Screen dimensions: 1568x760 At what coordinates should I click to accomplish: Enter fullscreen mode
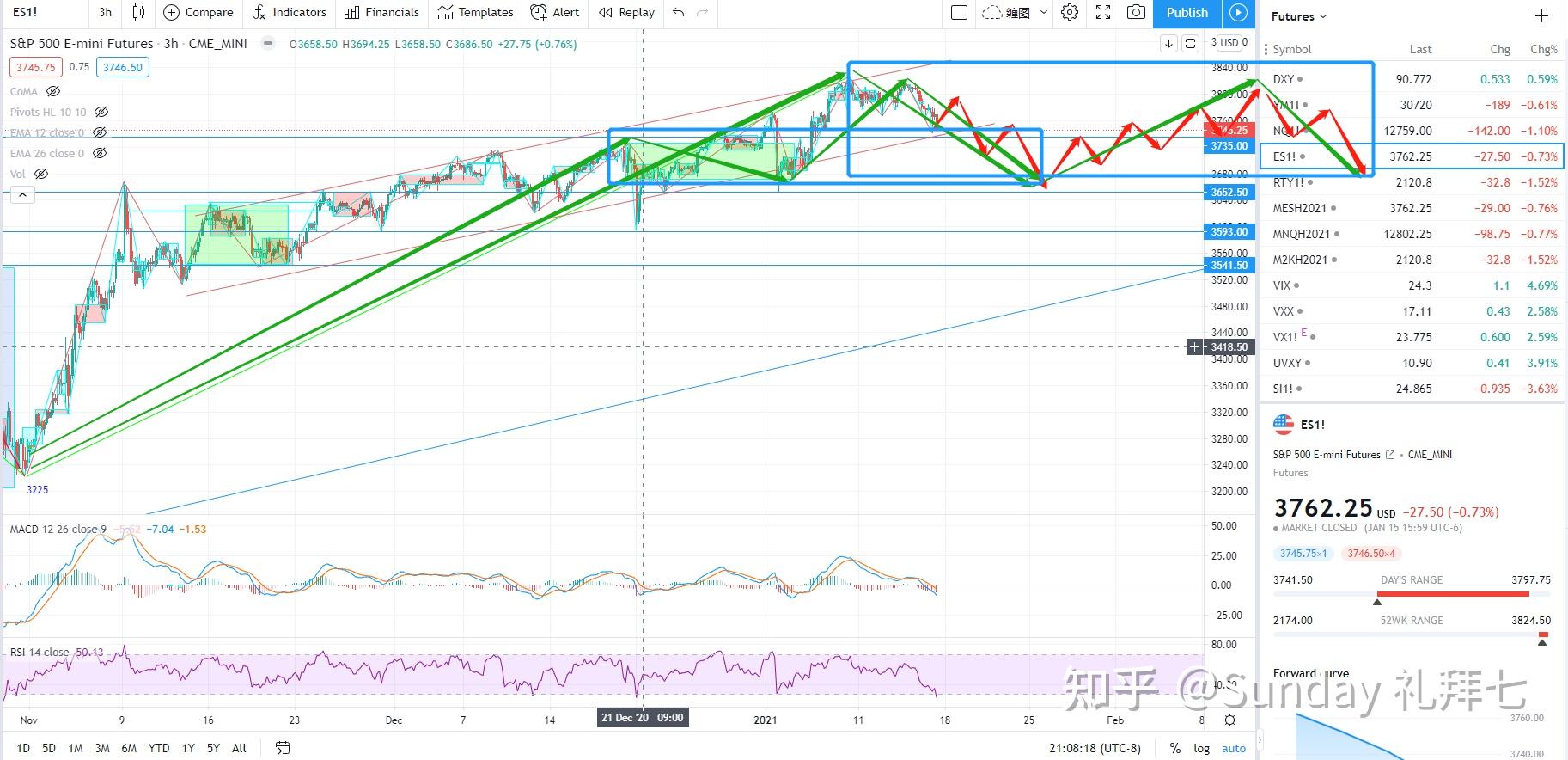click(x=1103, y=12)
